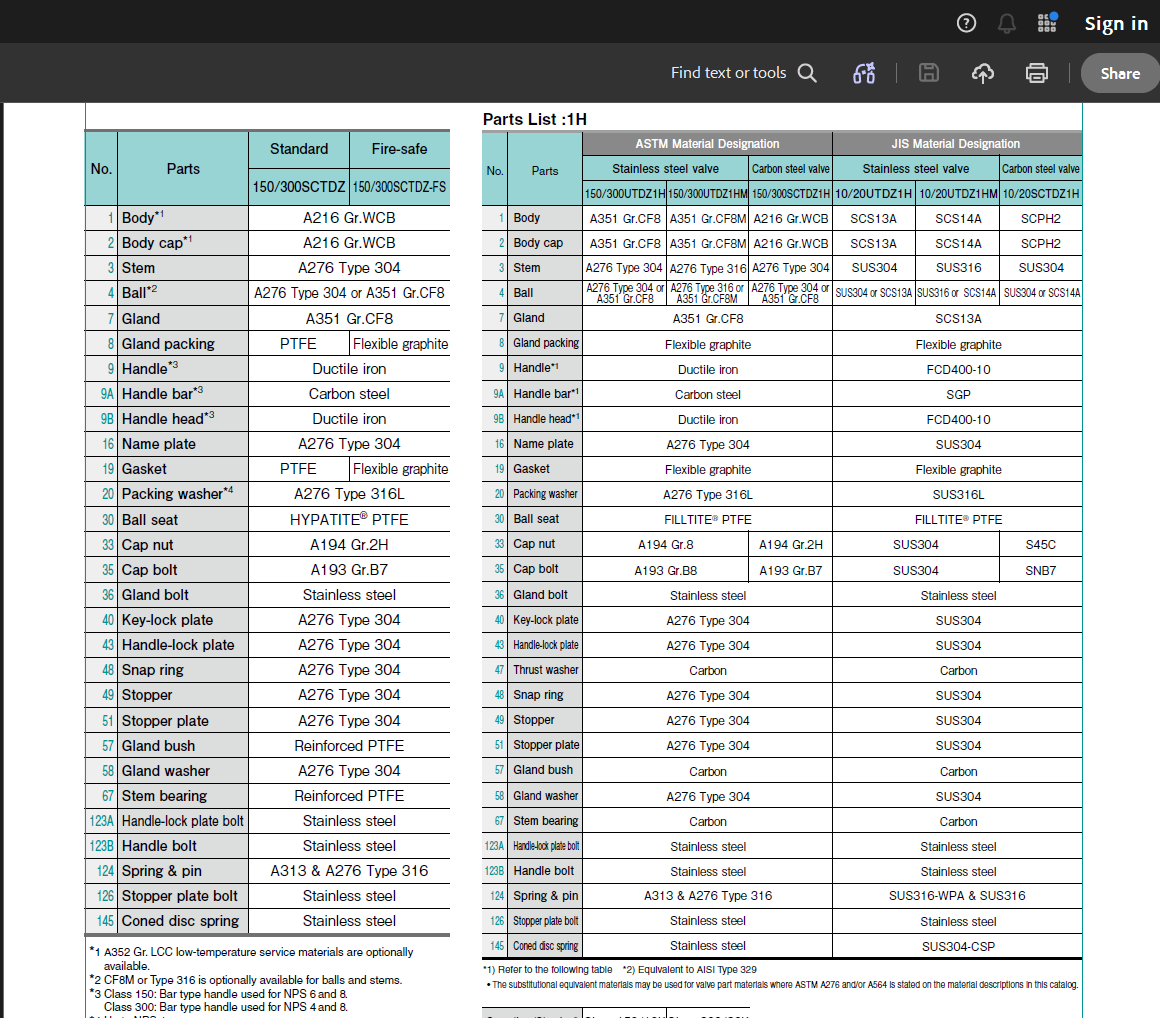Screen dimensions: 1160x1018
Task: Select the 'Coned disc spring' row in left table
Action: (x=268, y=920)
